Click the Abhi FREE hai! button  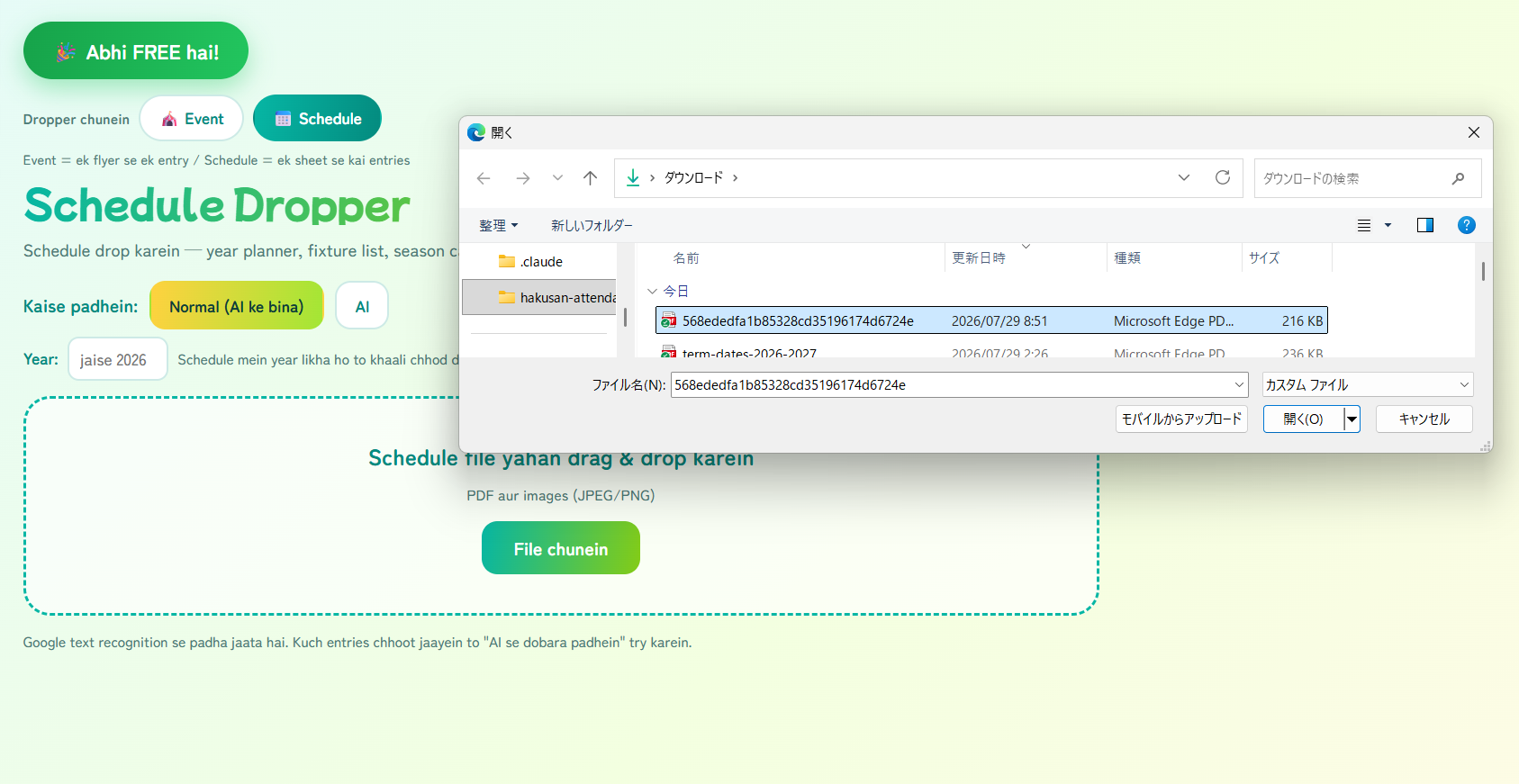(136, 51)
